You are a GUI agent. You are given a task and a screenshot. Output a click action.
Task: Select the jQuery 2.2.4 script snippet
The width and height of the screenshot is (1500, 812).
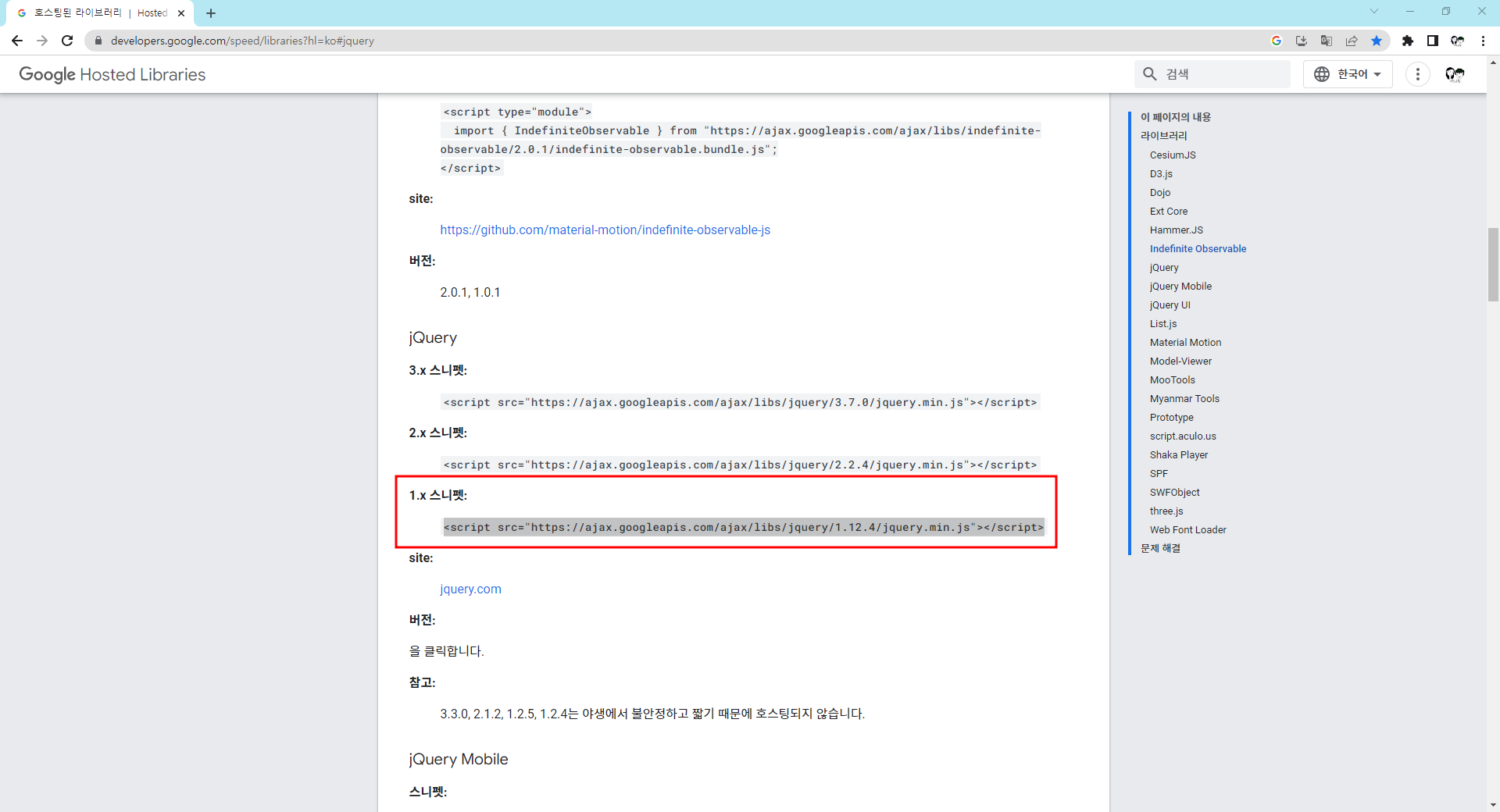point(741,465)
